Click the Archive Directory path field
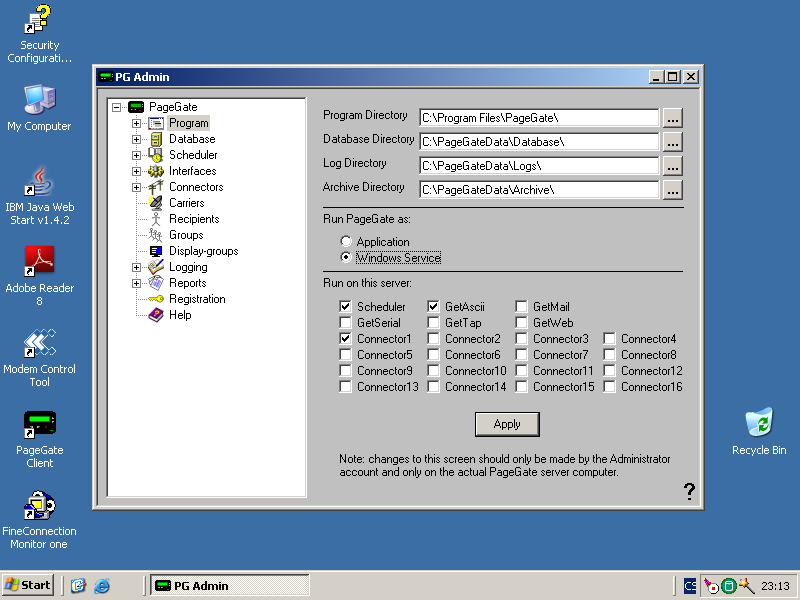Screen dimensions: 800x600 (x=539, y=190)
